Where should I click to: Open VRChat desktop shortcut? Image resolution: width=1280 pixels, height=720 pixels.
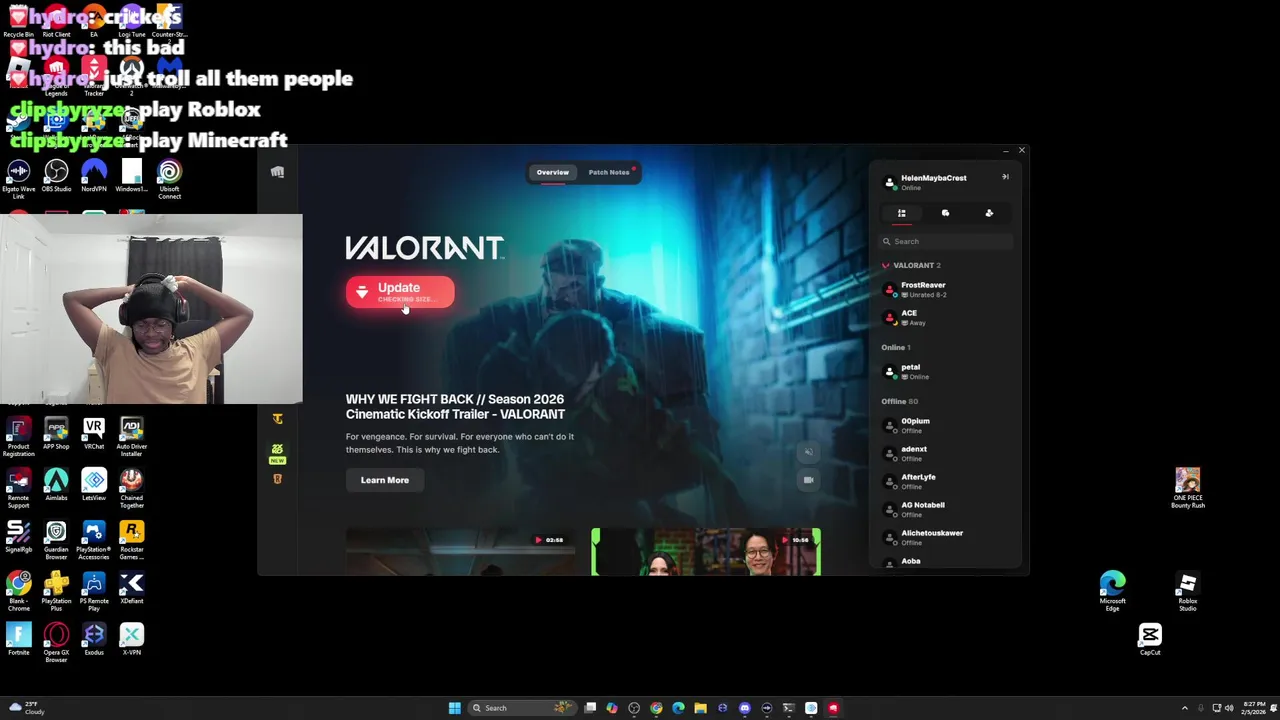click(94, 434)
